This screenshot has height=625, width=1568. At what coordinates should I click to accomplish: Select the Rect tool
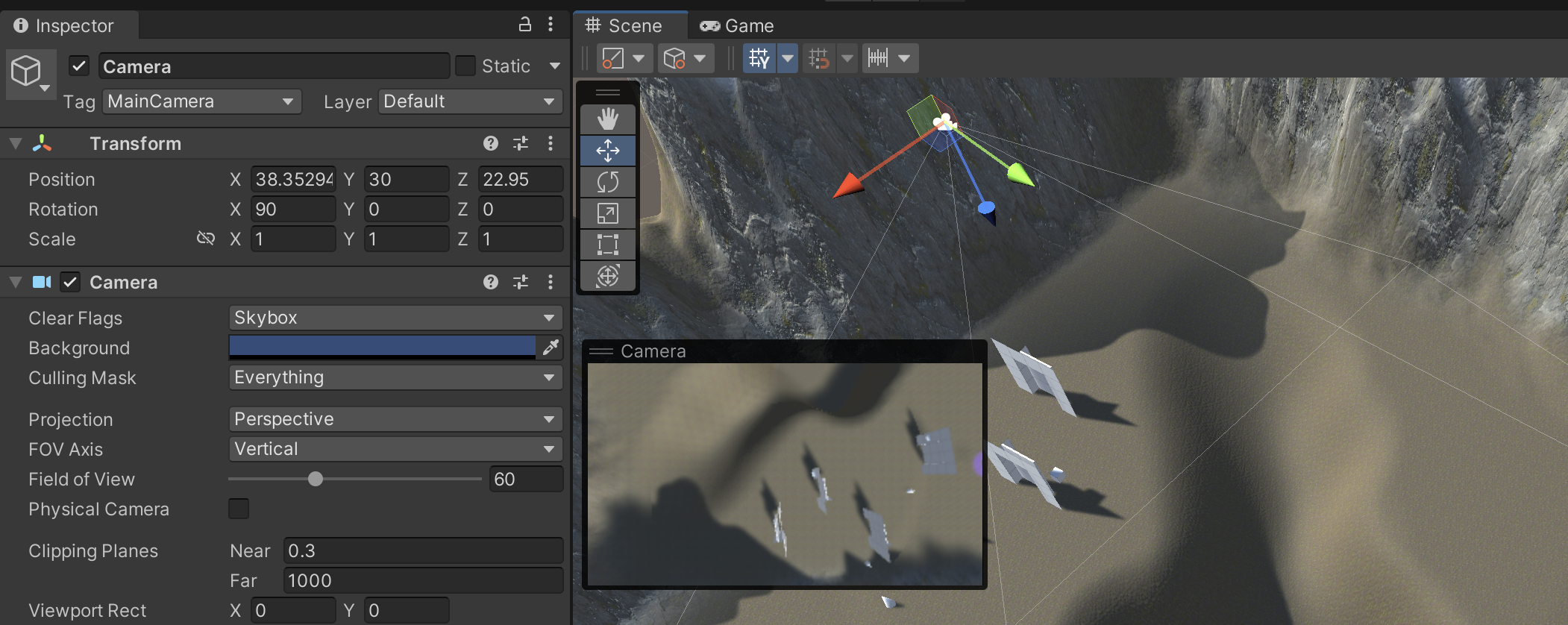tap(608, 245)
